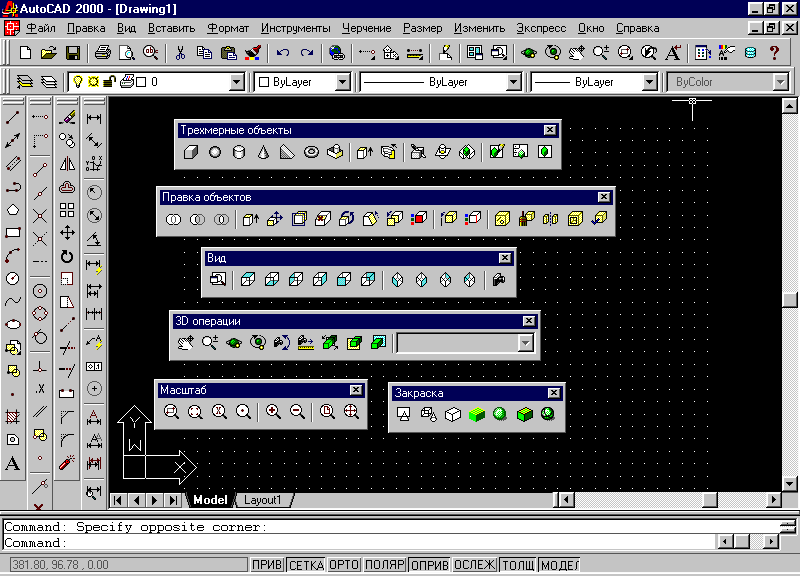
Task: Select the Cone solid tool
Action: tap(263, 152)
